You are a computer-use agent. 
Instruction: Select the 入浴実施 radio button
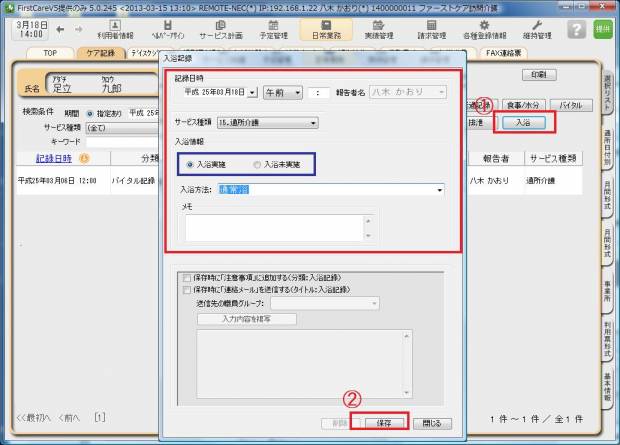pos(191,164)
